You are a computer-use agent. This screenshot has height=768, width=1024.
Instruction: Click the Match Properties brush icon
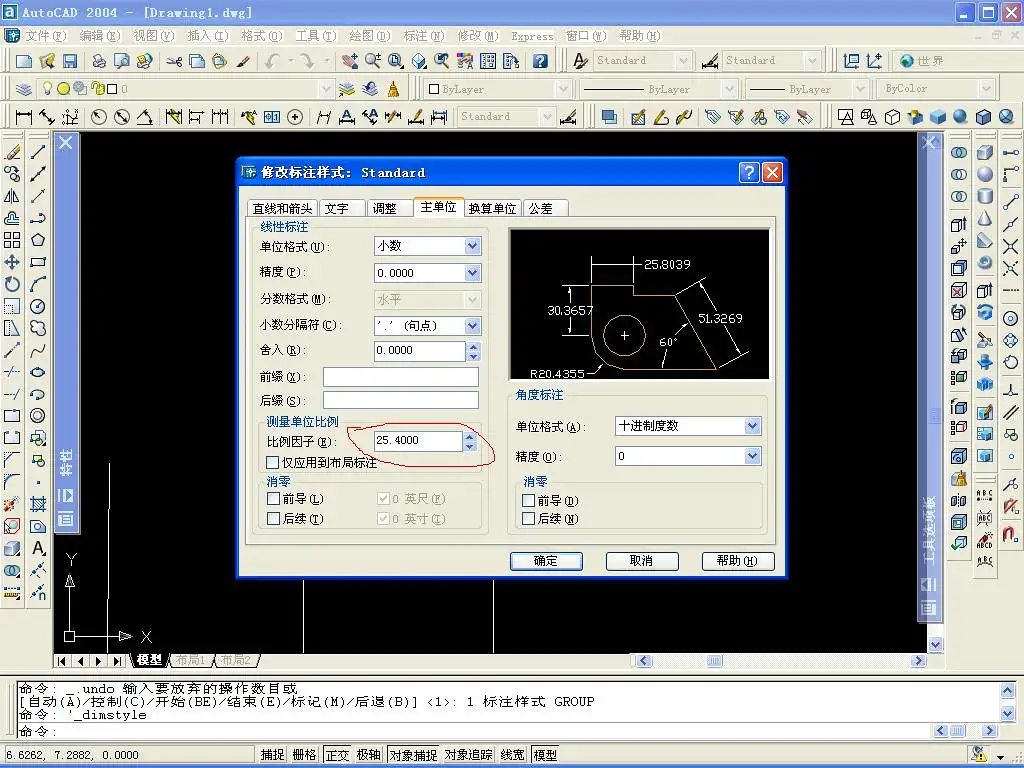tap(244, 61)
